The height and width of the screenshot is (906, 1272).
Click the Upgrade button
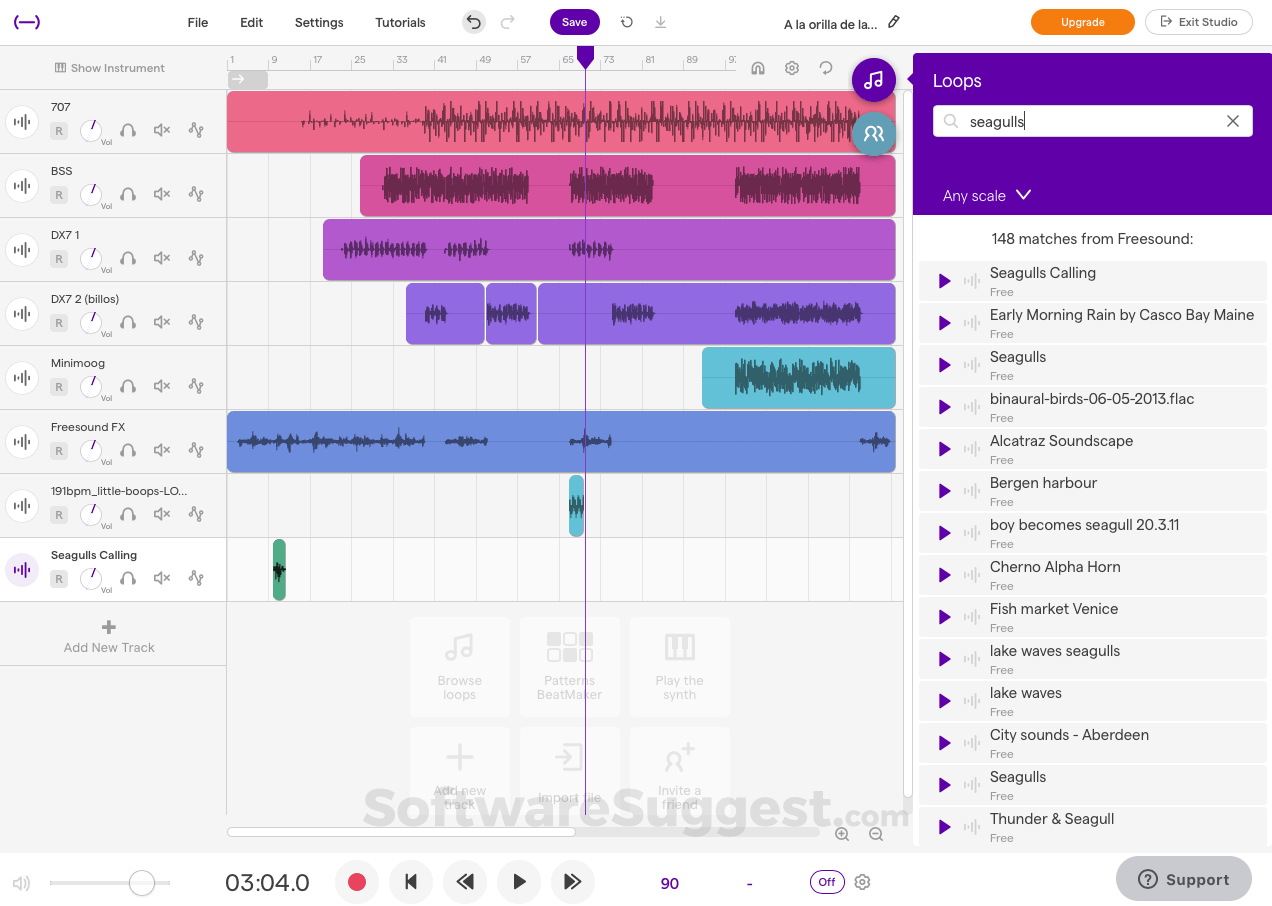pyautogui.click(x=1082, y=21)
